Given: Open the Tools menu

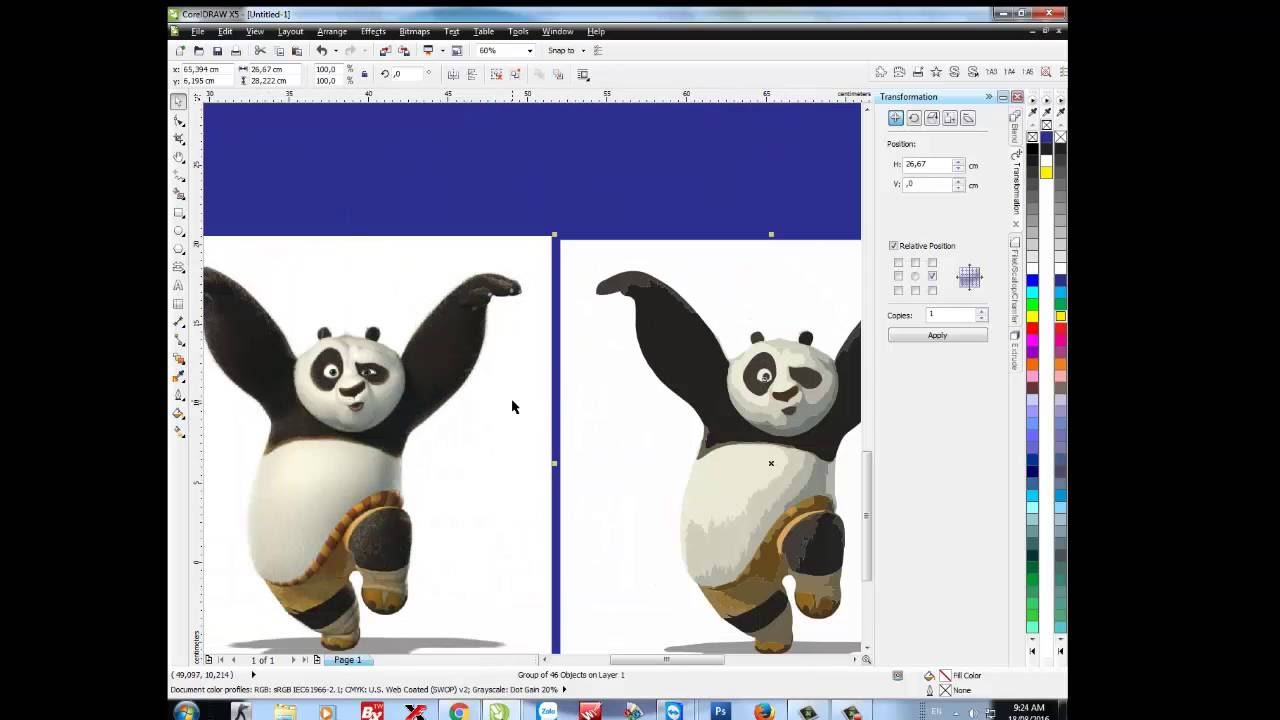Looking at the screenshot, I should coord(518,32).
